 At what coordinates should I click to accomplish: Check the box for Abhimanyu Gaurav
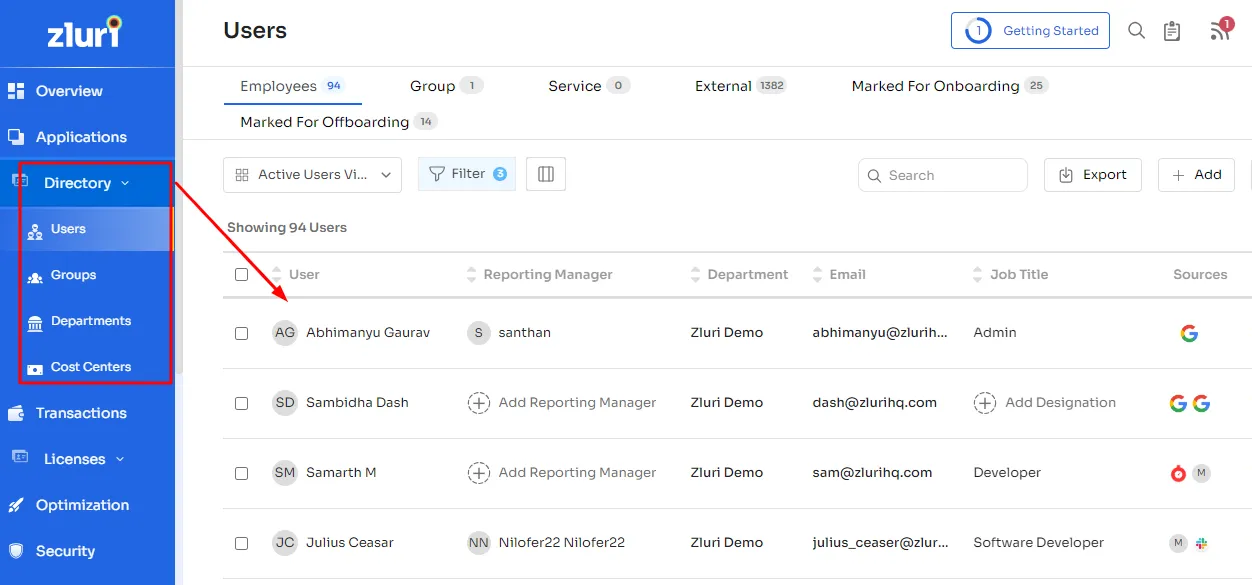pos(241,333)
